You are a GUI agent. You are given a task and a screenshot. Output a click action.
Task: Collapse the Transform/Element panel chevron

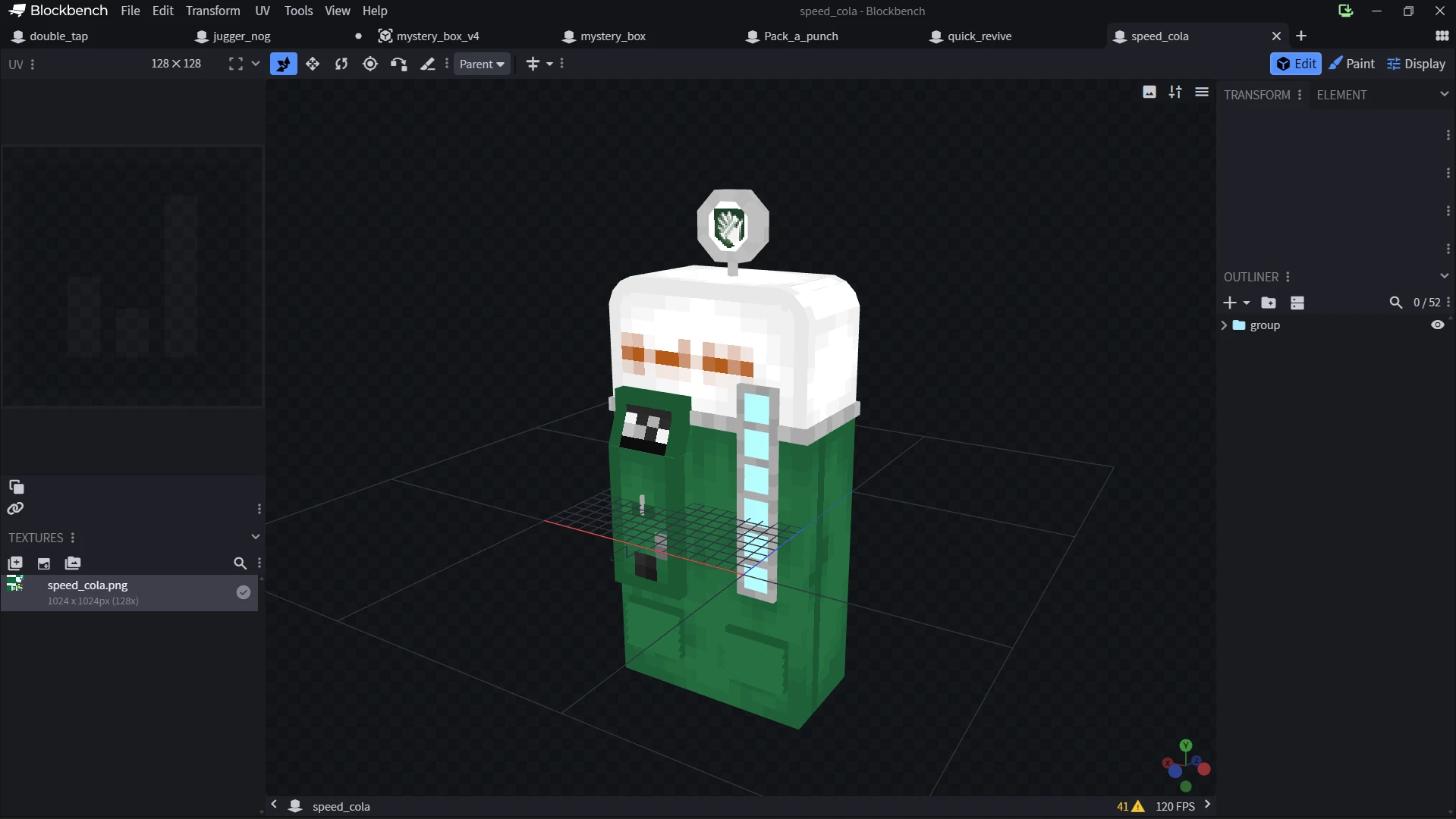click(1445, 95)
